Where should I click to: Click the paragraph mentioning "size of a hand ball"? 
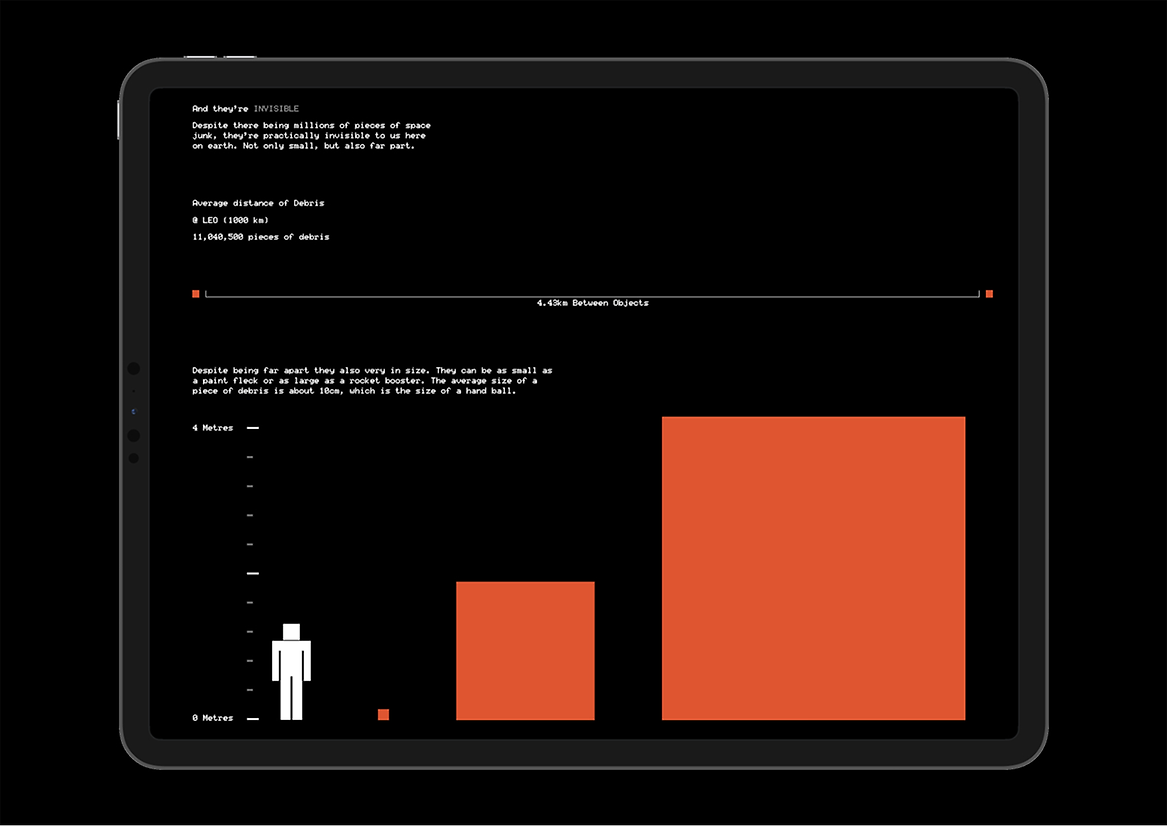coord(372,380)
